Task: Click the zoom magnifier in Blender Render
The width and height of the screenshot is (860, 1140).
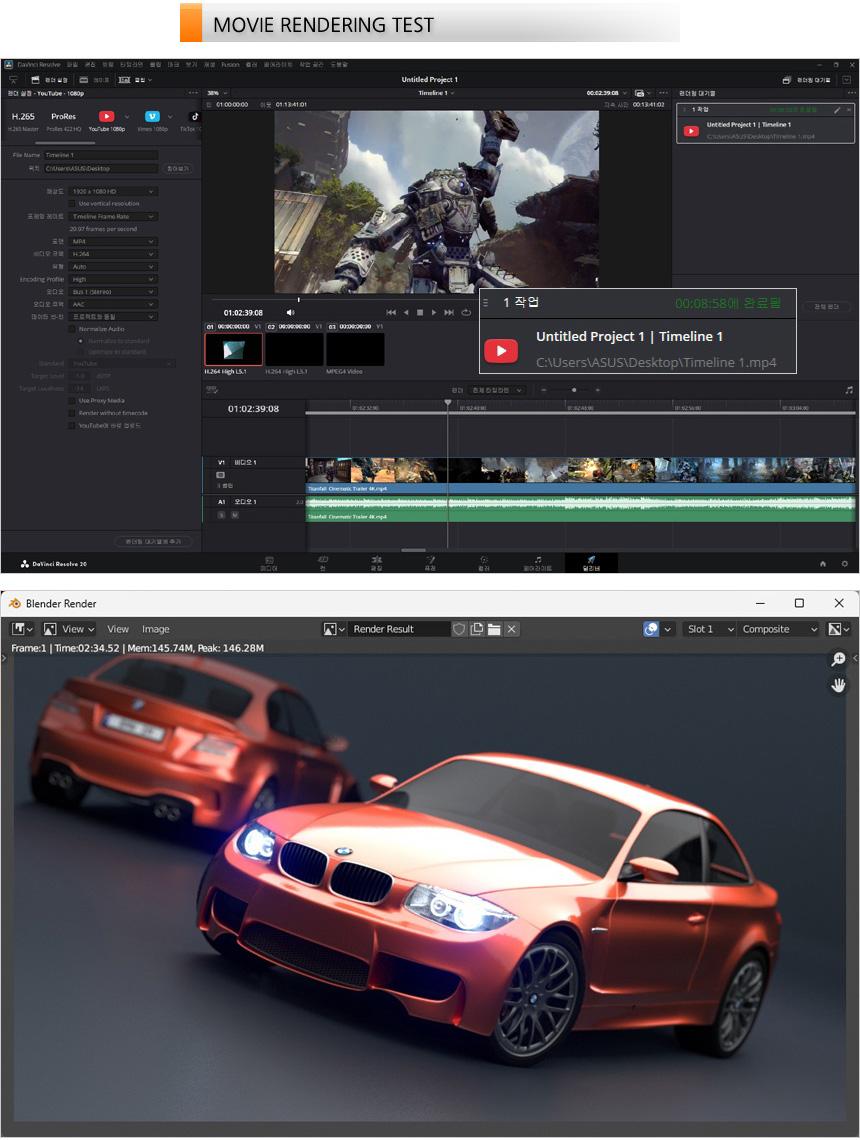Action: [x=838, y=659]
